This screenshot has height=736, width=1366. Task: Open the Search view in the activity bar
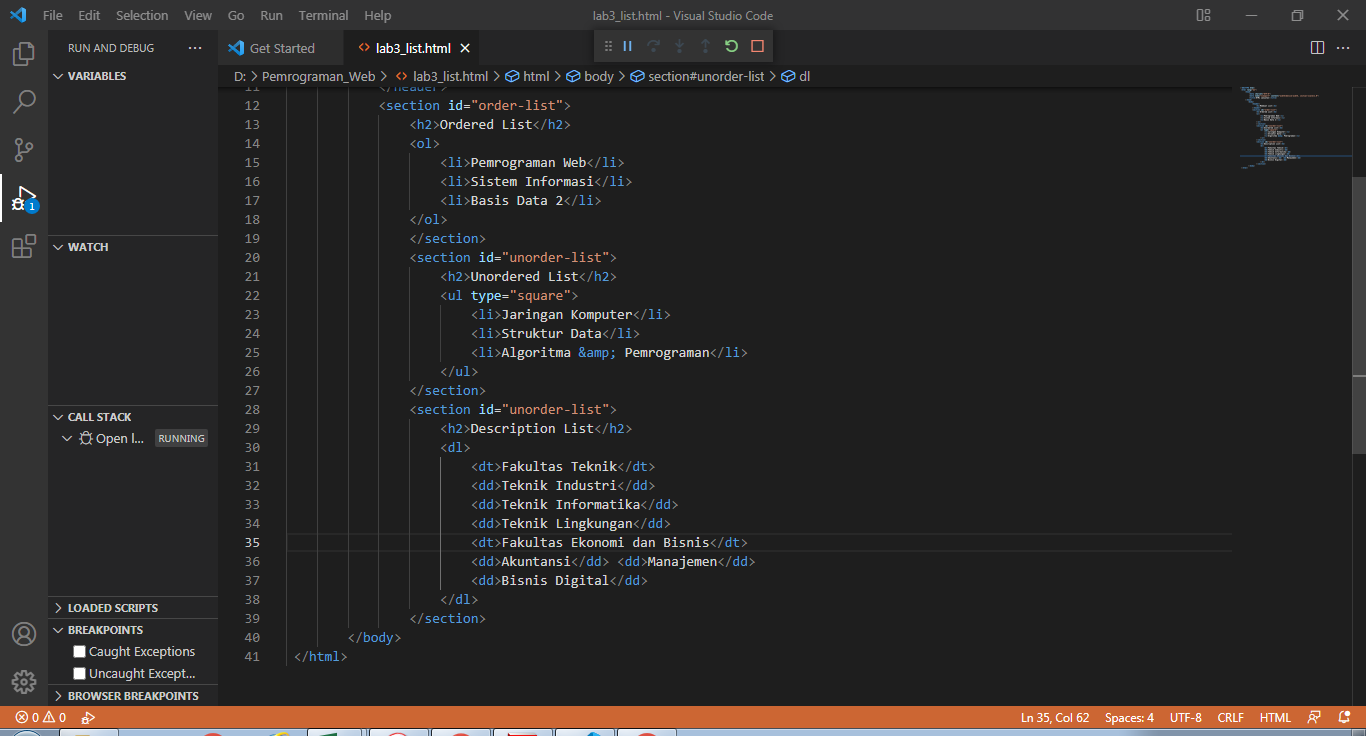pyautogui.click(x=23, y=101)
